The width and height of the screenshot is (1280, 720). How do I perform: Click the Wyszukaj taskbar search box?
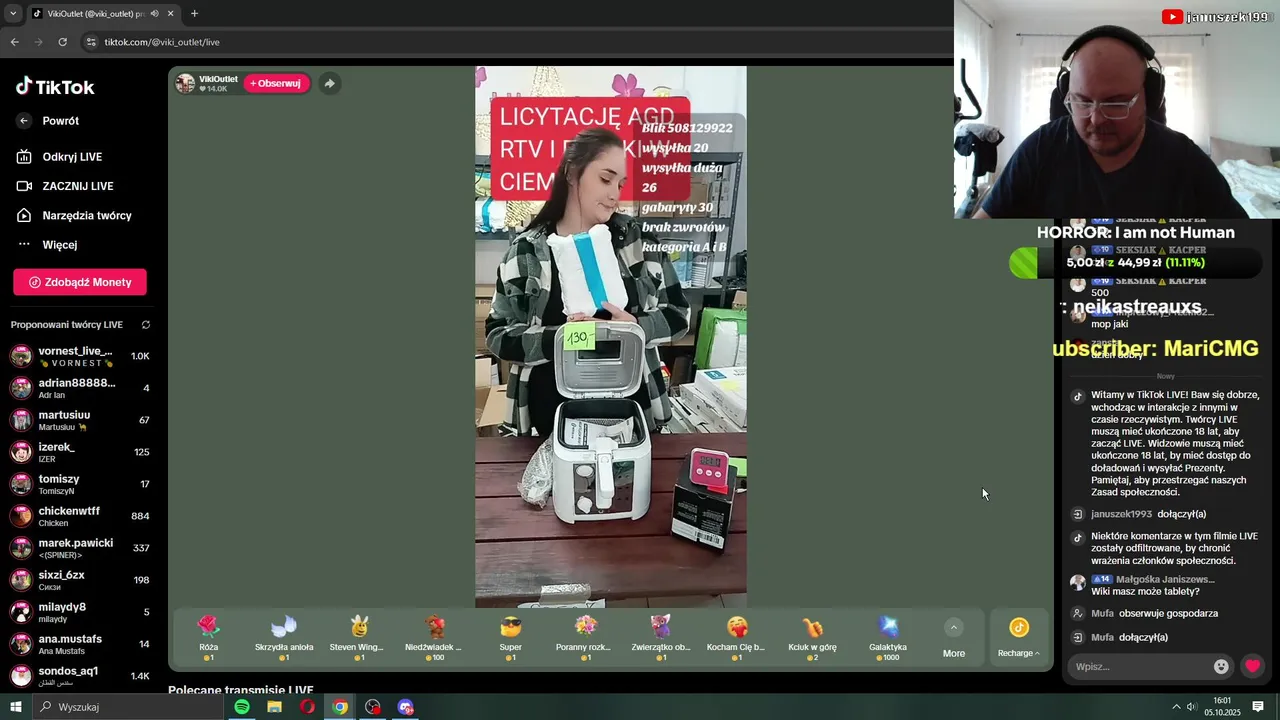[128, 707]
